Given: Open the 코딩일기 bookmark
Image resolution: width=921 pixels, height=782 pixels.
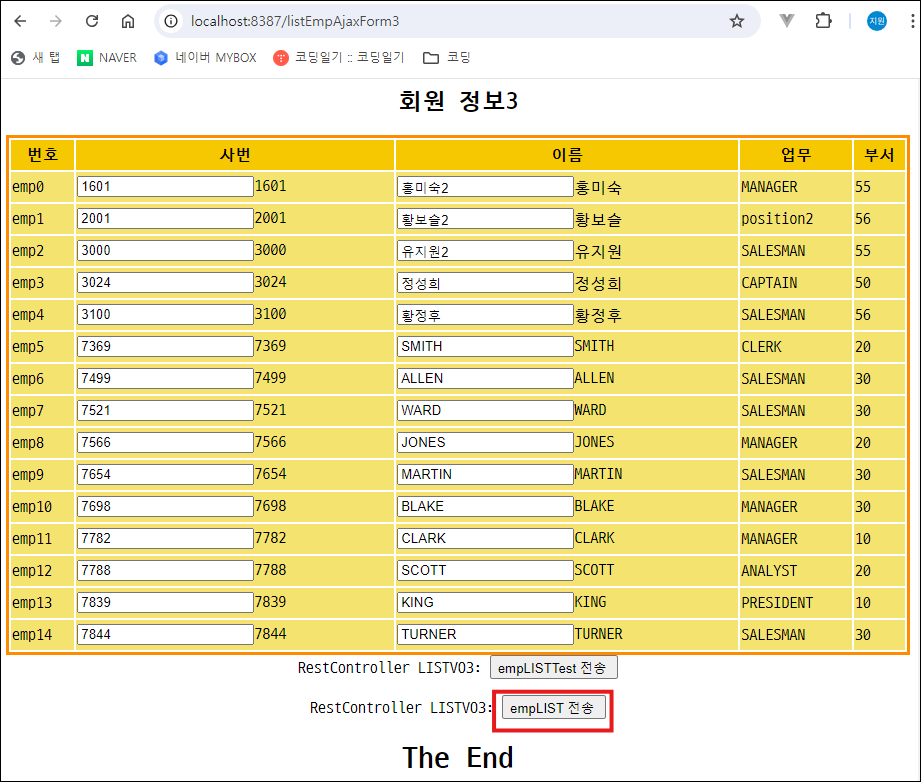Looking at the screenshot, I should 339,58.
